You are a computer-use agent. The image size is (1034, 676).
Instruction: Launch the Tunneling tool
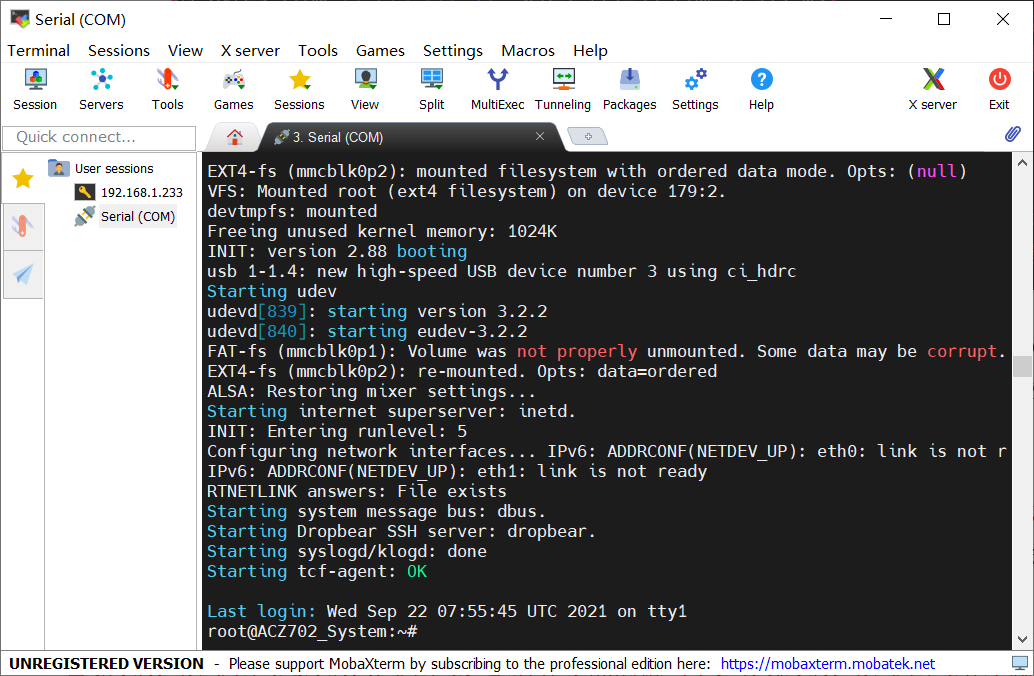click(x=563, y=89)
